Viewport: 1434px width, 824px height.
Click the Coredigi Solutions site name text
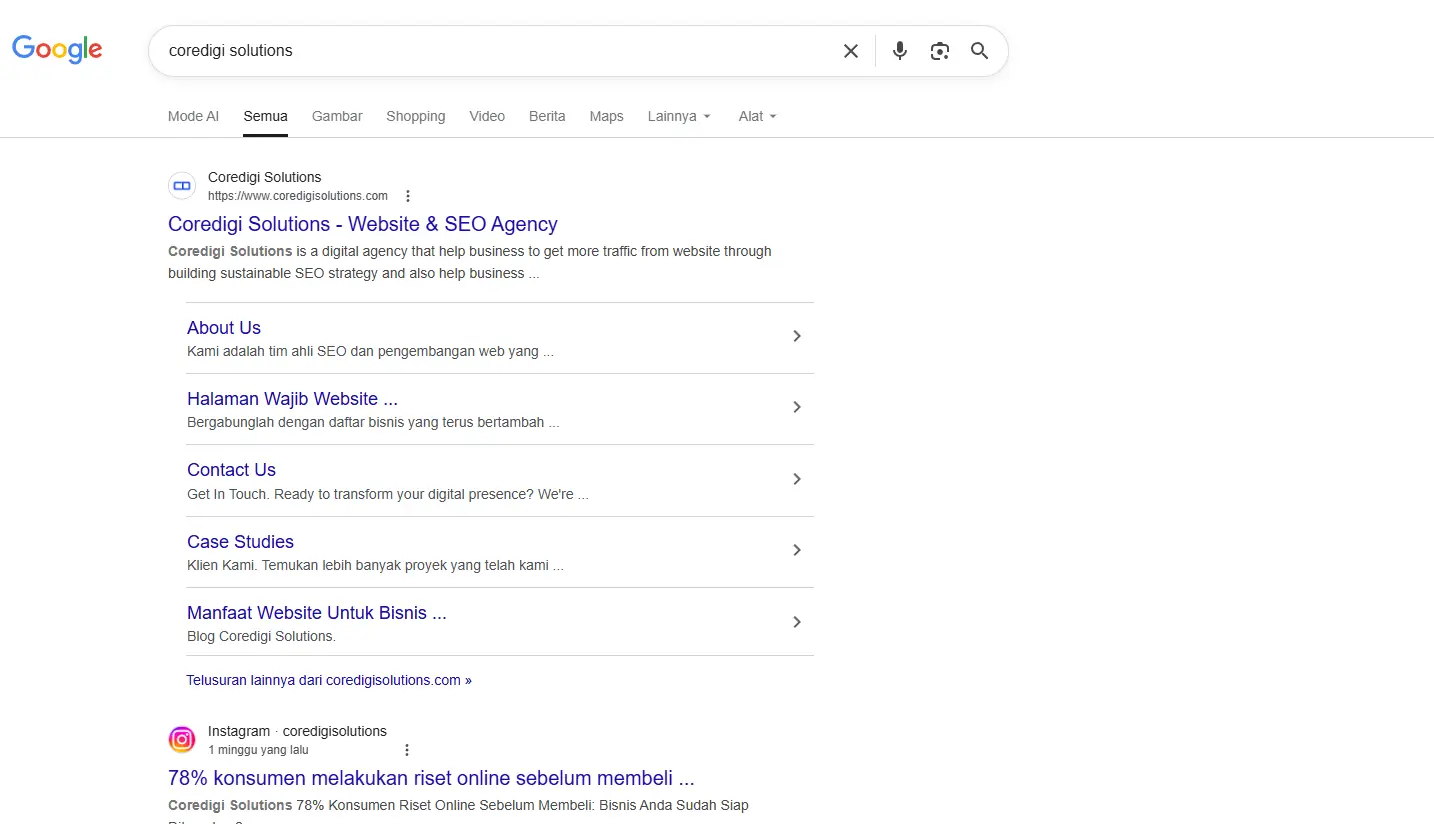(x=265, y=177)
